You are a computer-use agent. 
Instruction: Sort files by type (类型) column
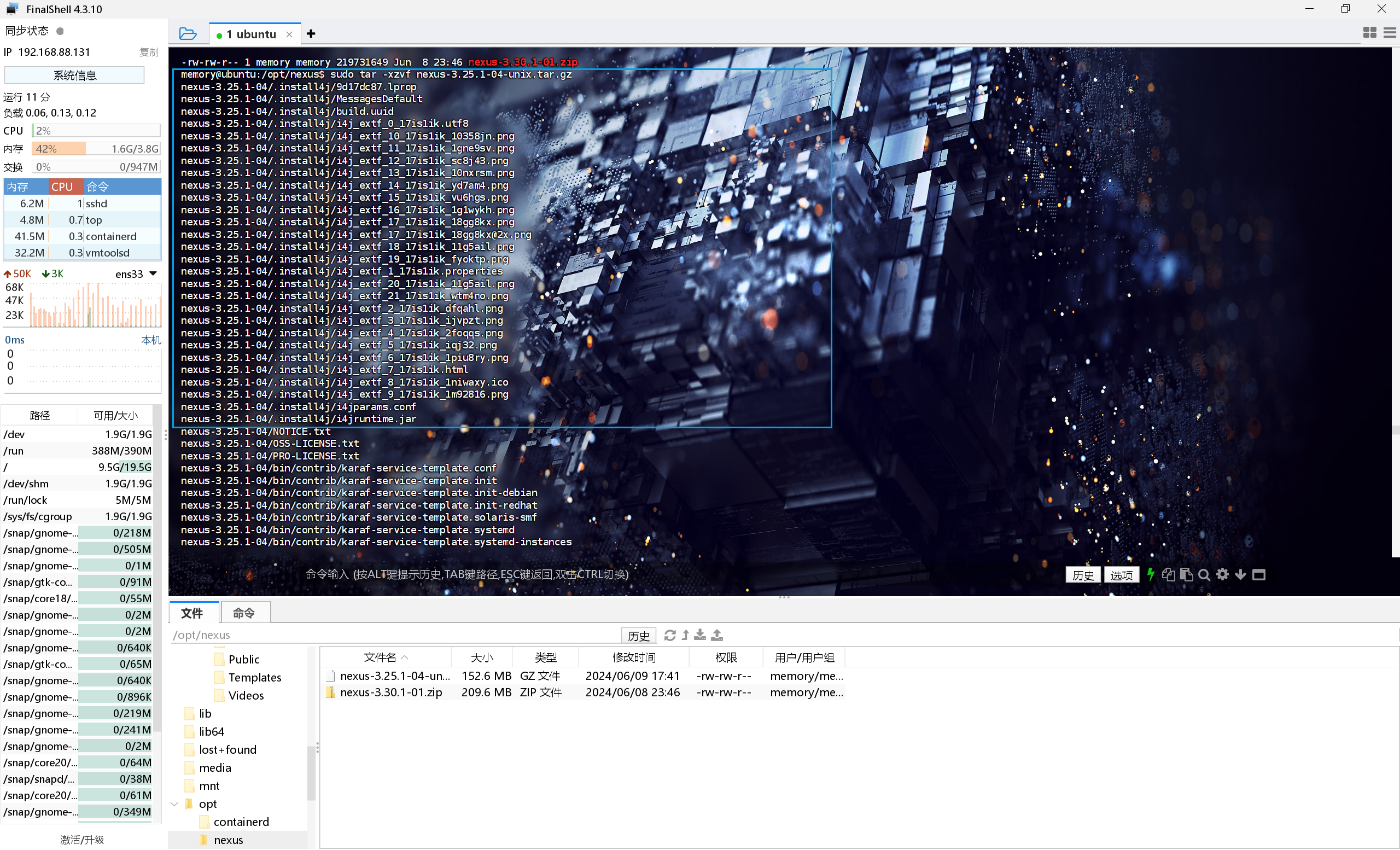pos(545,657)
